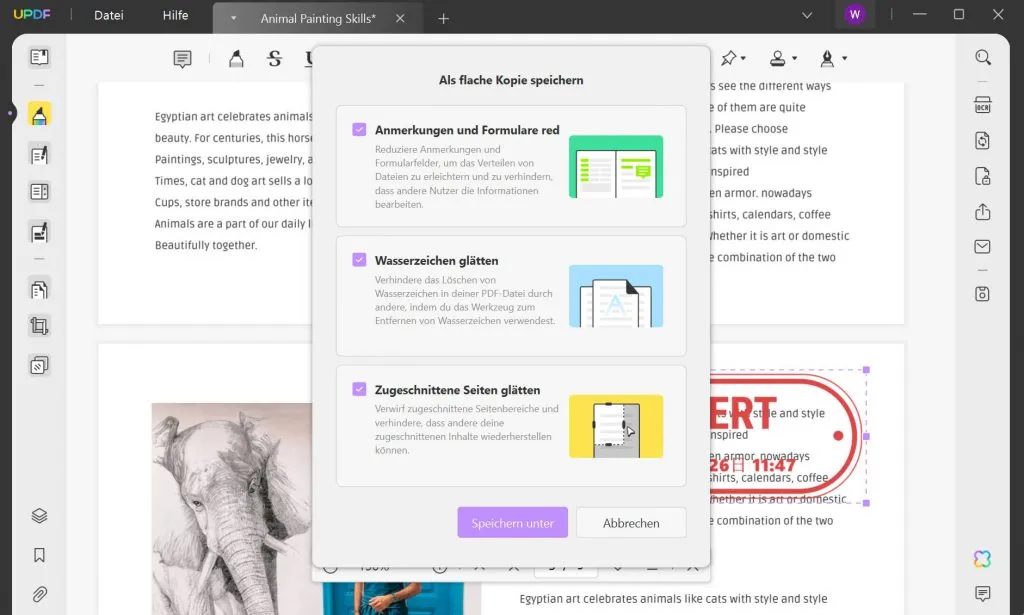Image resolution: width=1024 pixels, height=615 pixels.
Task: Open the OCR tool
Action: pyautogui.click(x=982, y=104)
